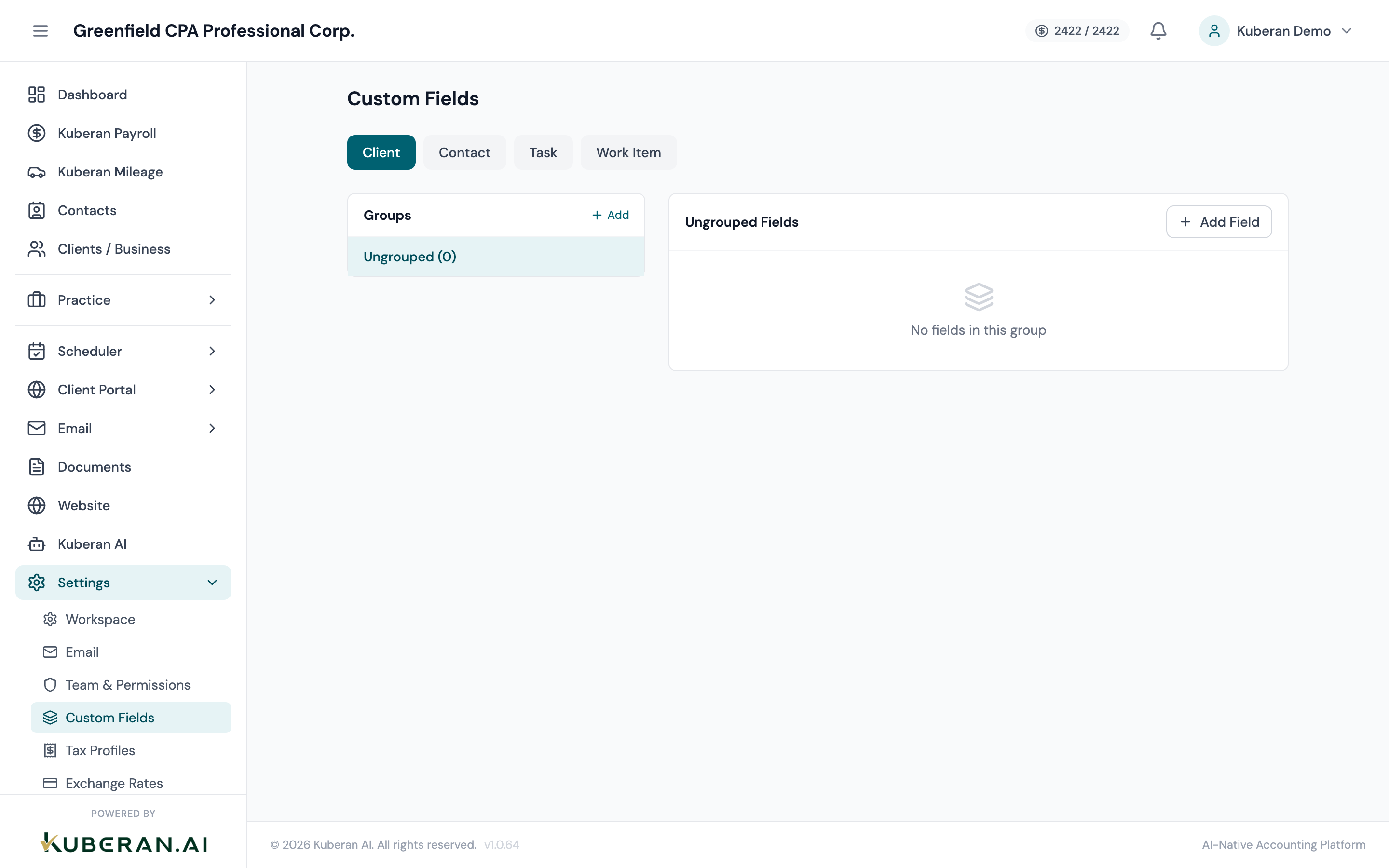Click the Custom Fields page heading
1389x868 pixels.
[413, 98]
